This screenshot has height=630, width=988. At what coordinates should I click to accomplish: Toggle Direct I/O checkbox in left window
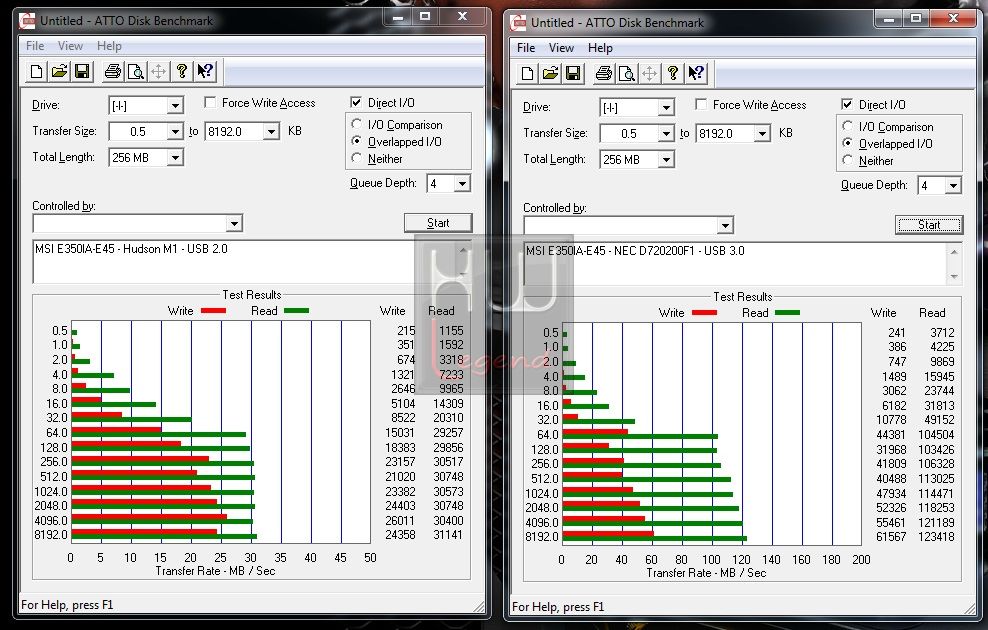click(x=356, y=102)
